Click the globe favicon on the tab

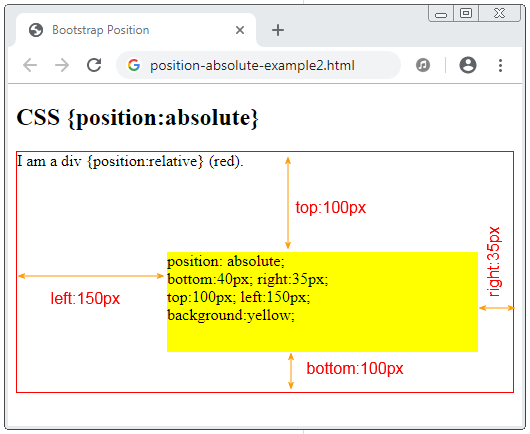(36, 30)
